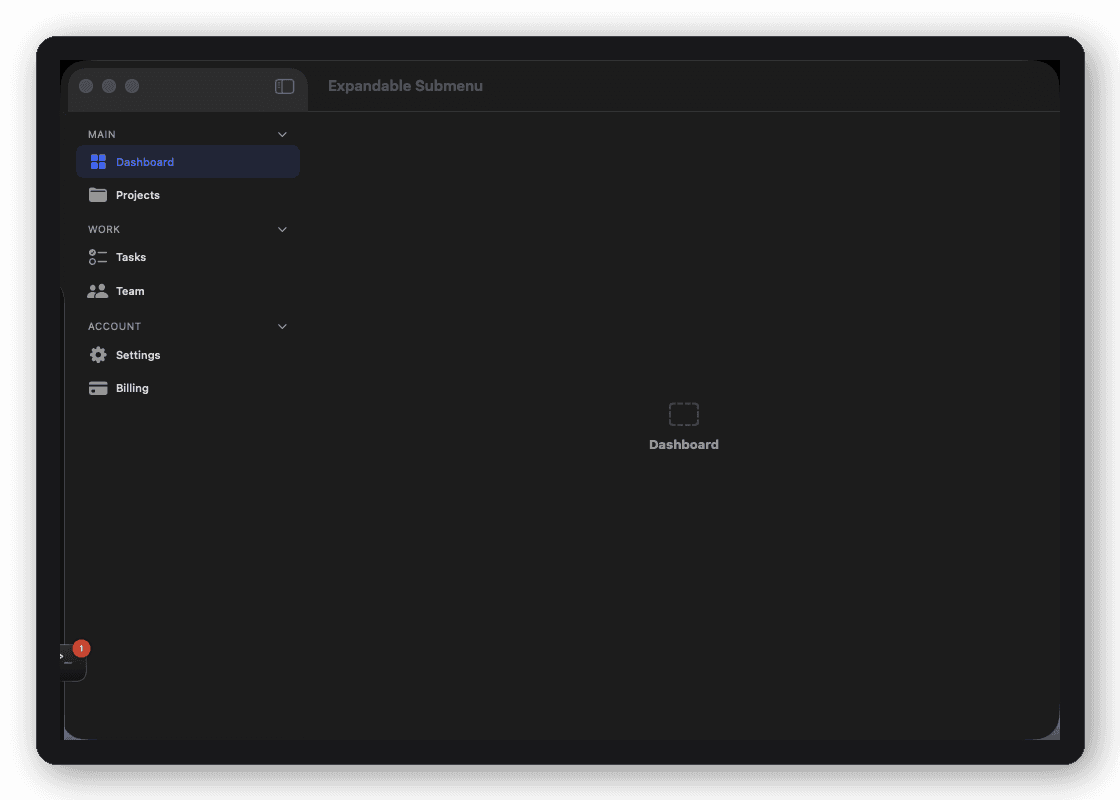Click the minimize window button
The height and width of the screenshot is (800, 1120).
pos(109,86)
